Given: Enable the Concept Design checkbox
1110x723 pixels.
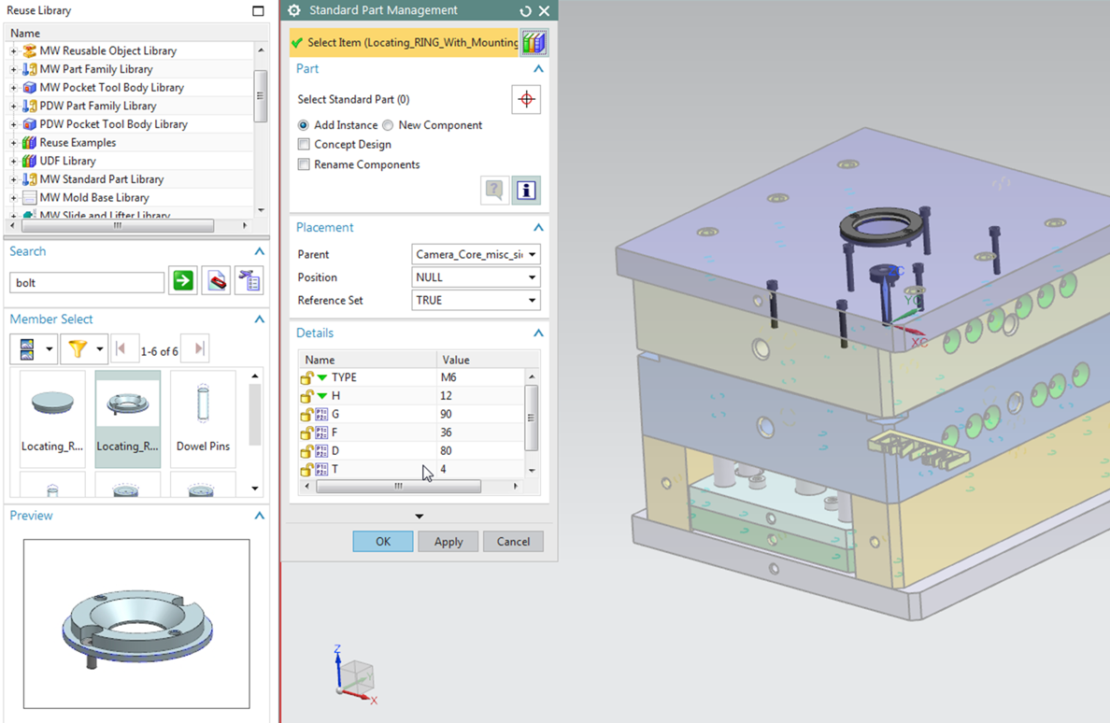Looking at the screenshot, I should [x=306, y=144].
